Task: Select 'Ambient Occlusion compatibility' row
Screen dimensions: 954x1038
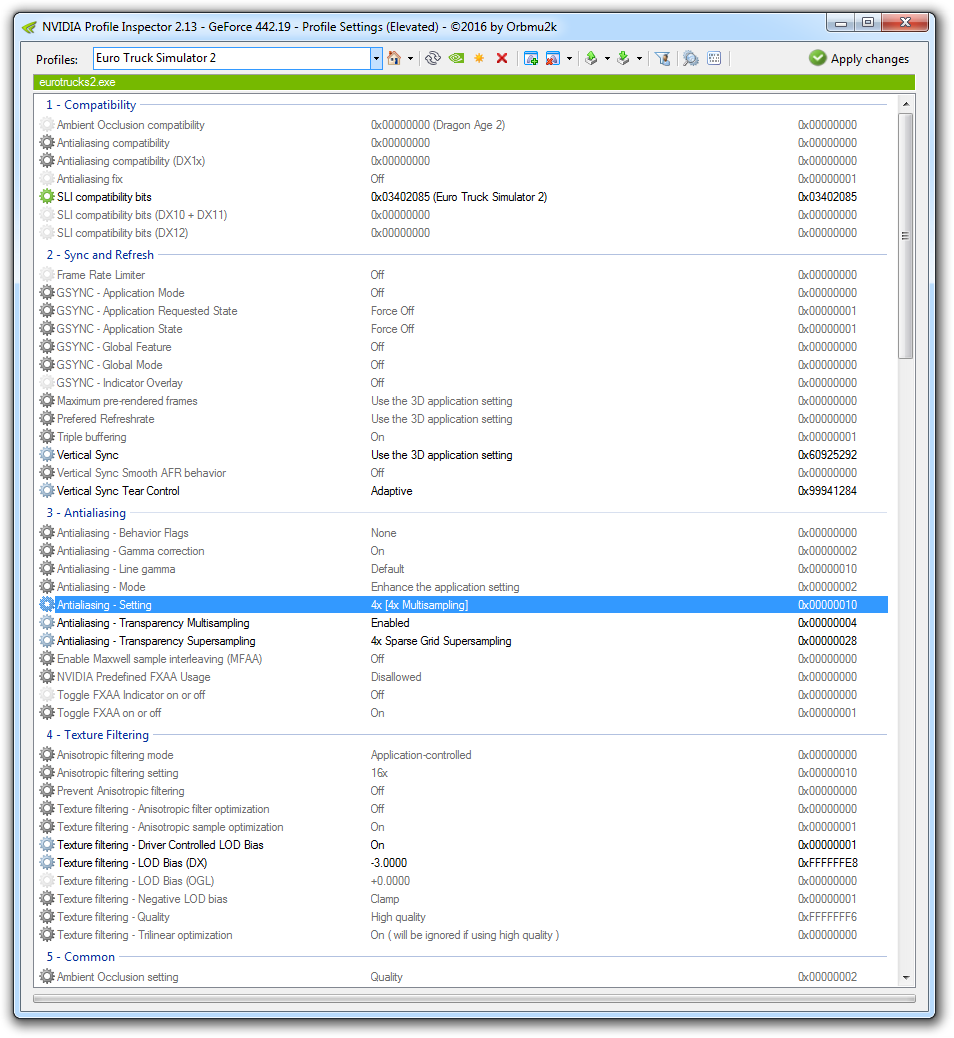Action: (x=463, y=124)
